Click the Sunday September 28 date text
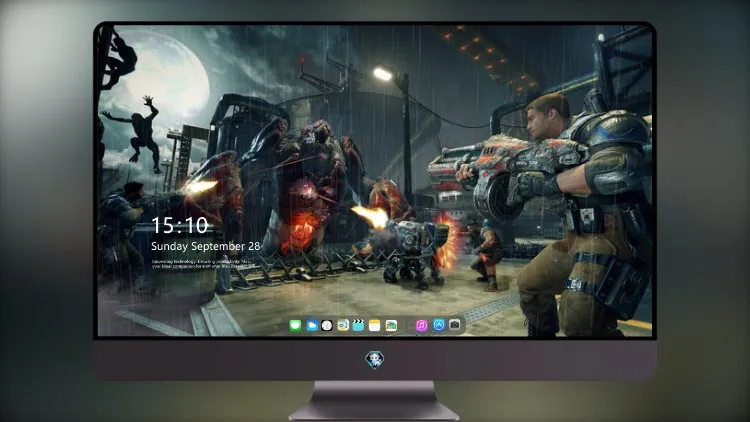The height and width of the screenshot is (422, 750). (x=206, y=246)
